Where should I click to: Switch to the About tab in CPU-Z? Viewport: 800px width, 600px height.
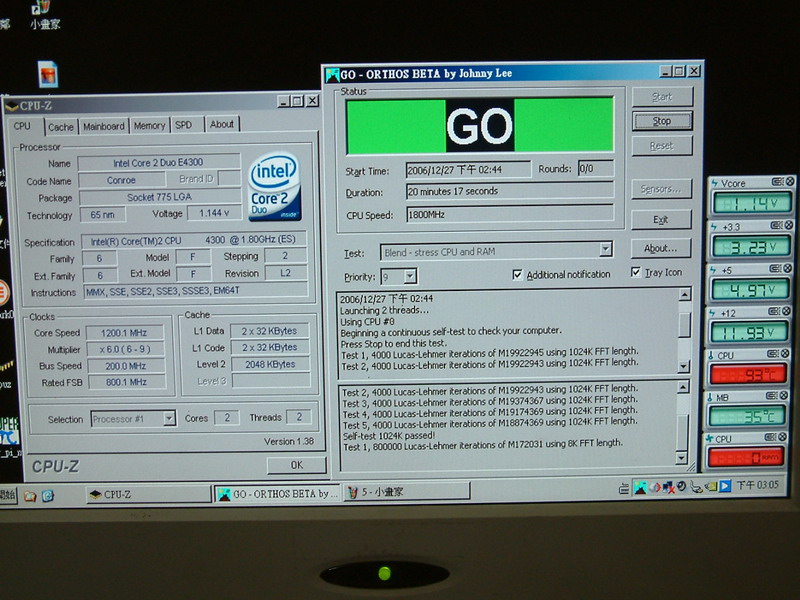[x=221, y=124]
